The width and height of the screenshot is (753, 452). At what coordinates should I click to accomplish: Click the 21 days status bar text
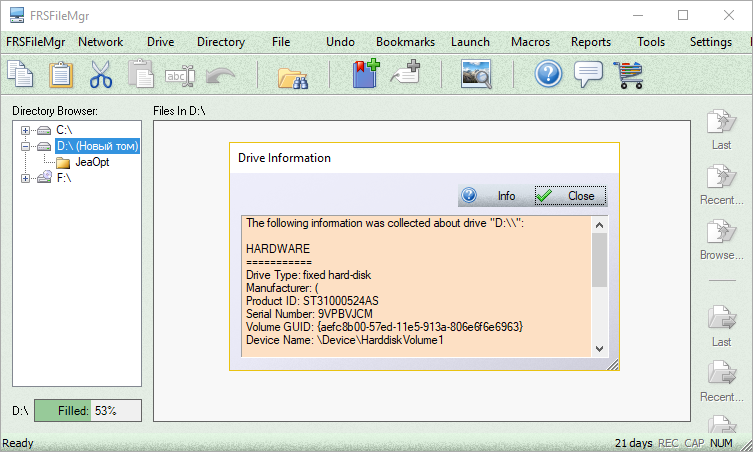(x=633, y=443)
